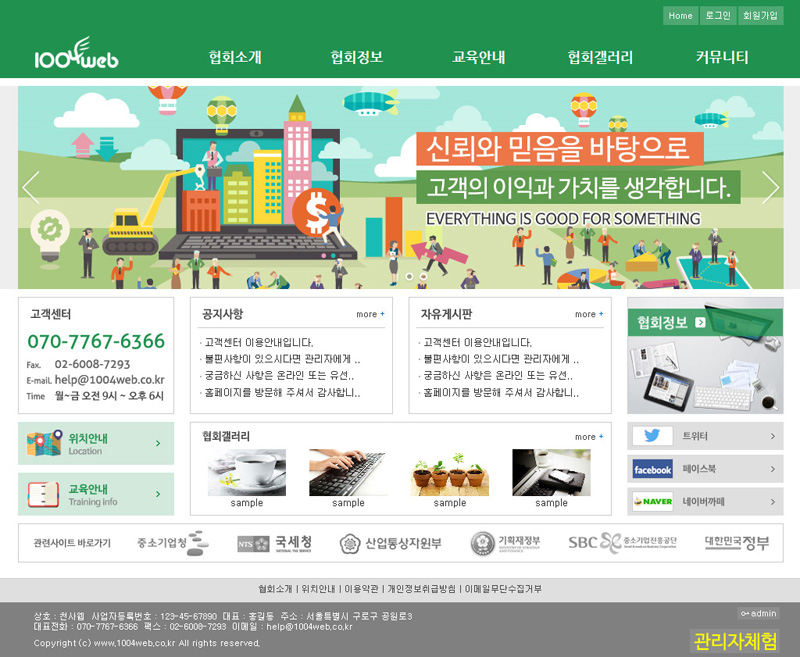The image size is (800, 657).
Task: Click the 1004web logo
Action: (x=76, y=55)
